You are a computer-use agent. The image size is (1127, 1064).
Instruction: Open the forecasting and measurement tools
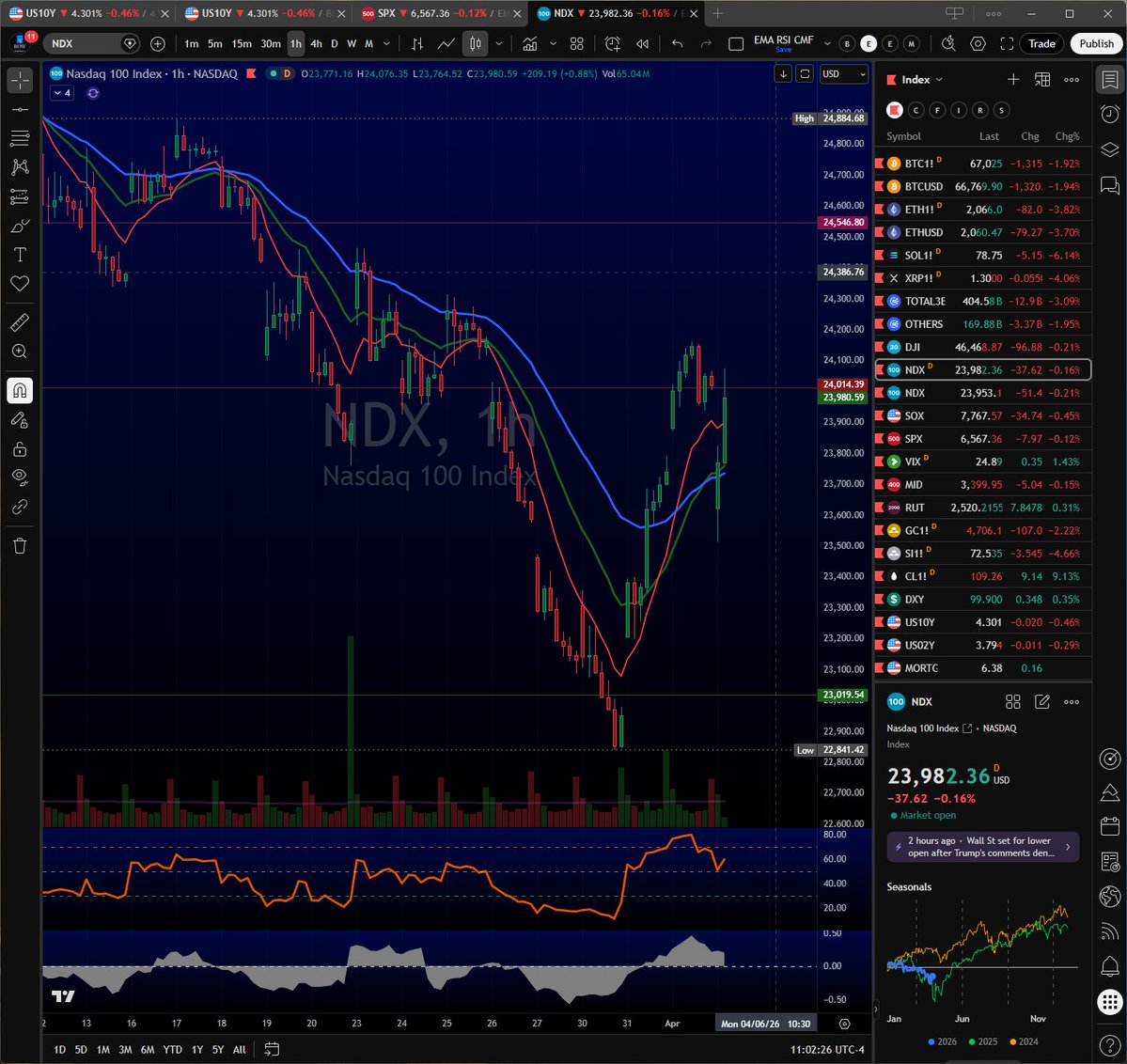pos(20,197)
